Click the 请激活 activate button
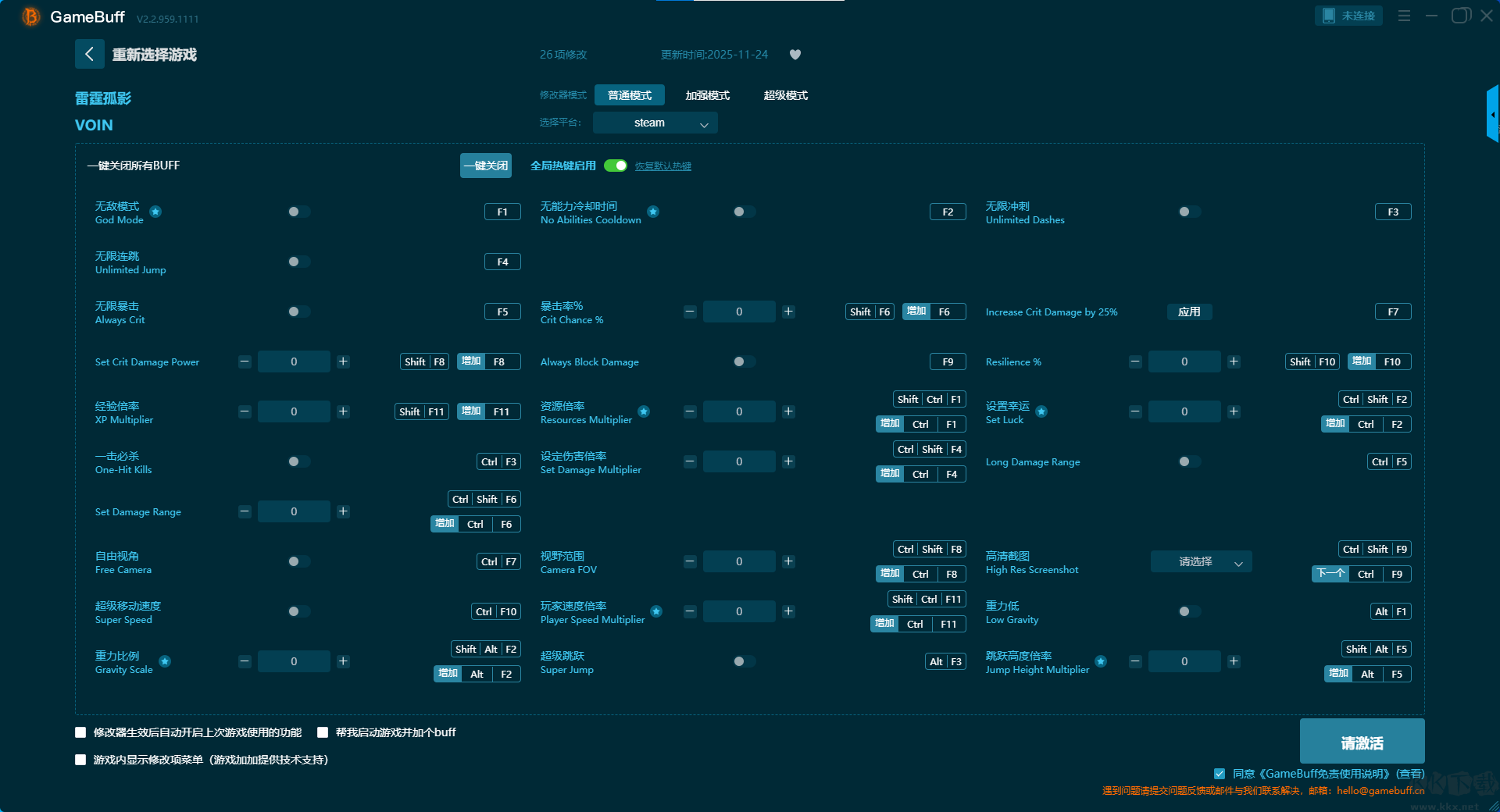Viewport: 1500px width, 812px height. (x=1362, y=741)
